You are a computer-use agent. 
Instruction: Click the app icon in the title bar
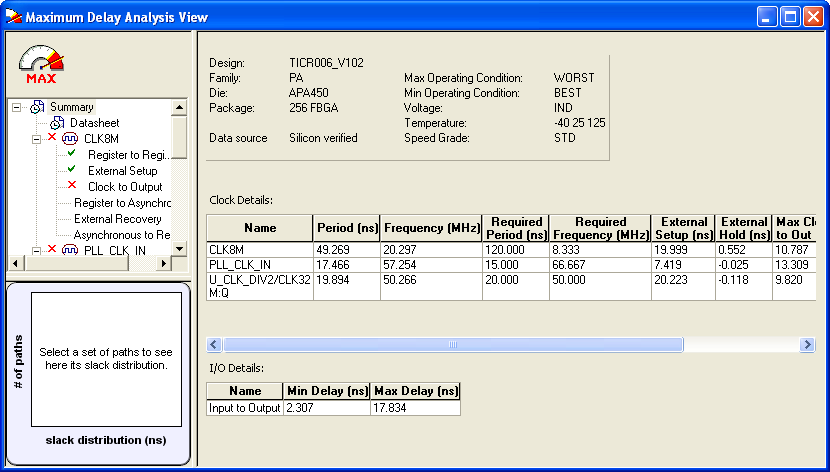tap(13, 17)
